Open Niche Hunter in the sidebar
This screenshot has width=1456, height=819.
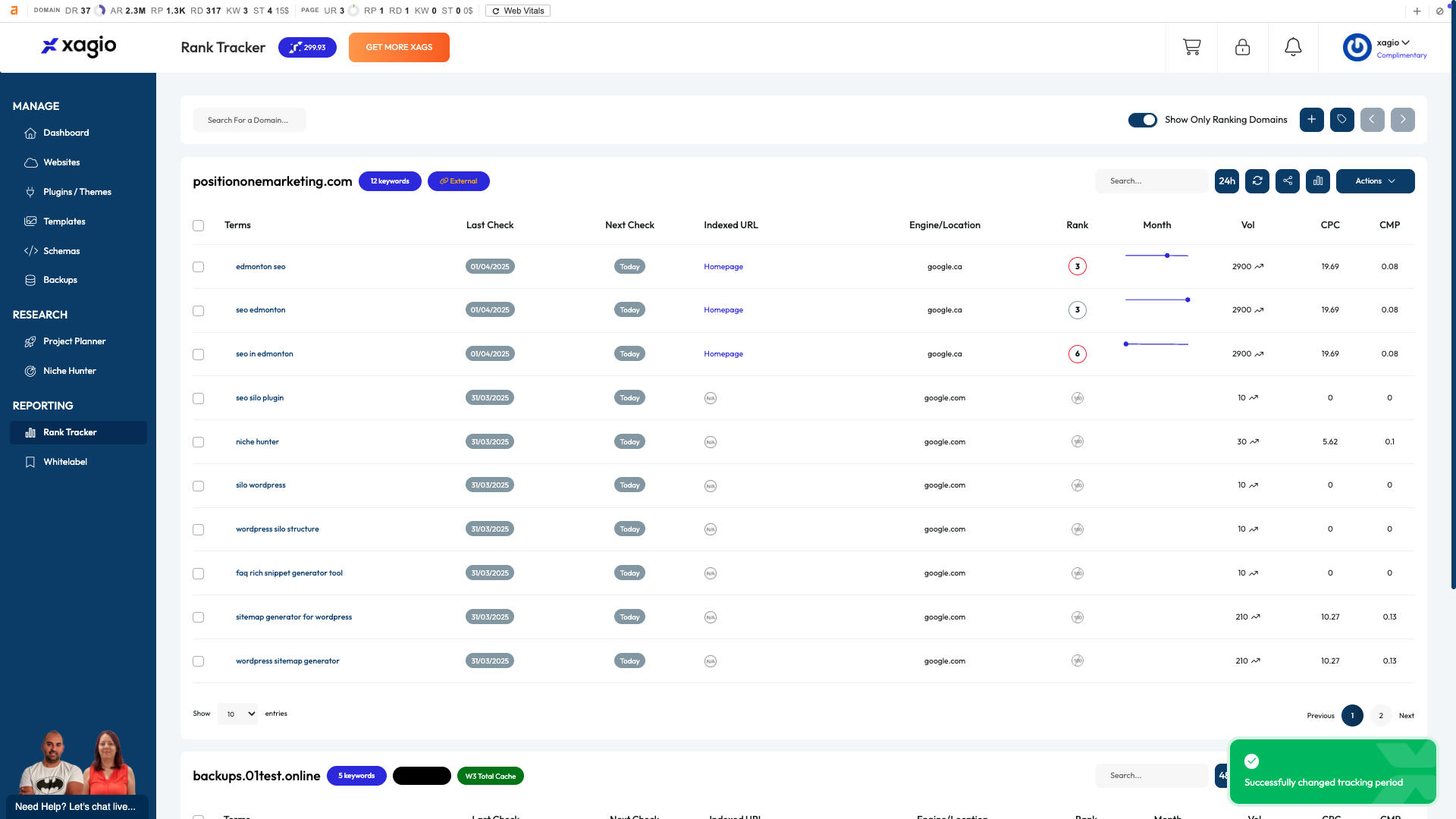click(x=70, y=371)
